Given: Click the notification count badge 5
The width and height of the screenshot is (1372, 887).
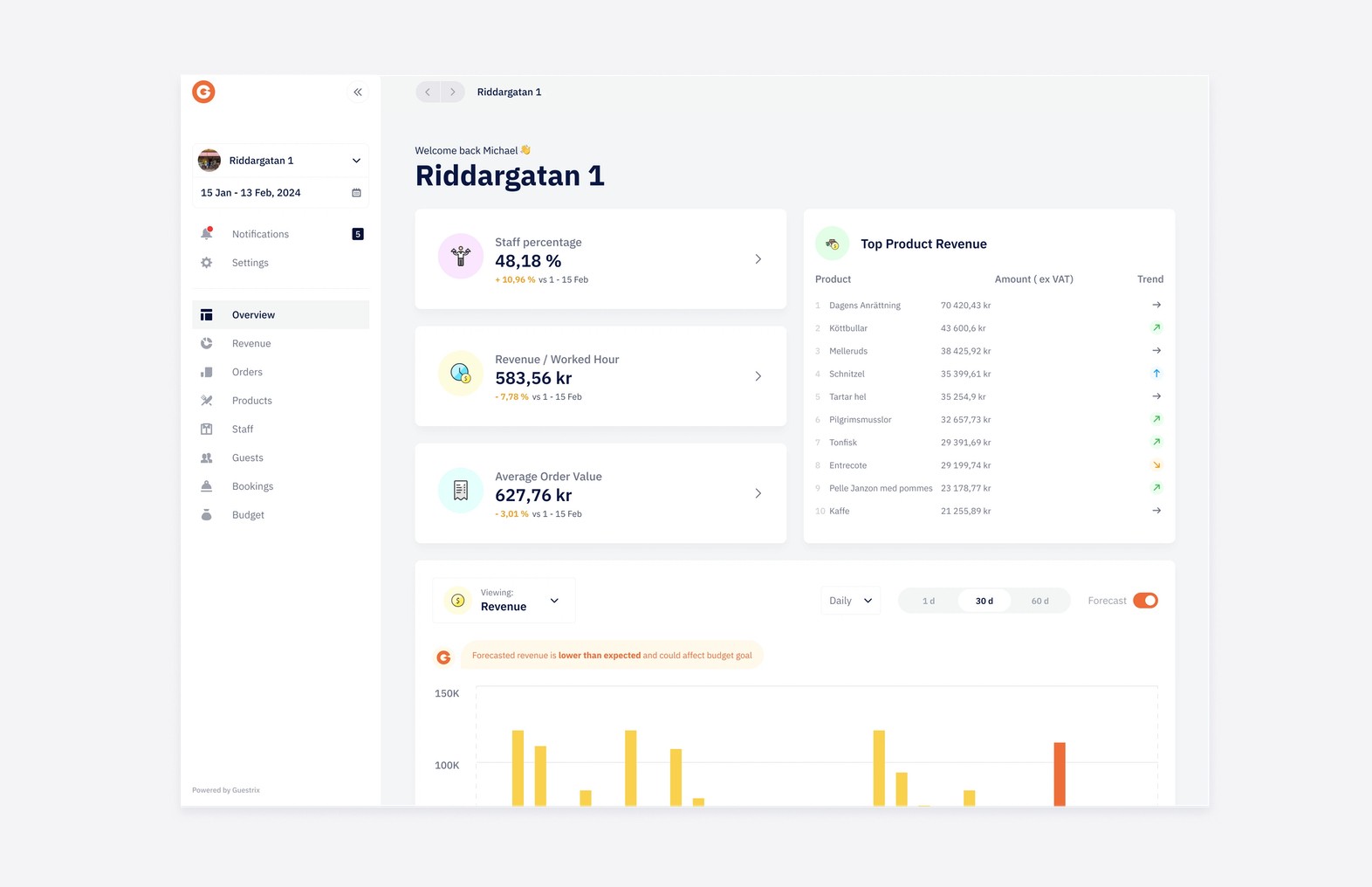Looking at the screenshot, I should [358, 234].
